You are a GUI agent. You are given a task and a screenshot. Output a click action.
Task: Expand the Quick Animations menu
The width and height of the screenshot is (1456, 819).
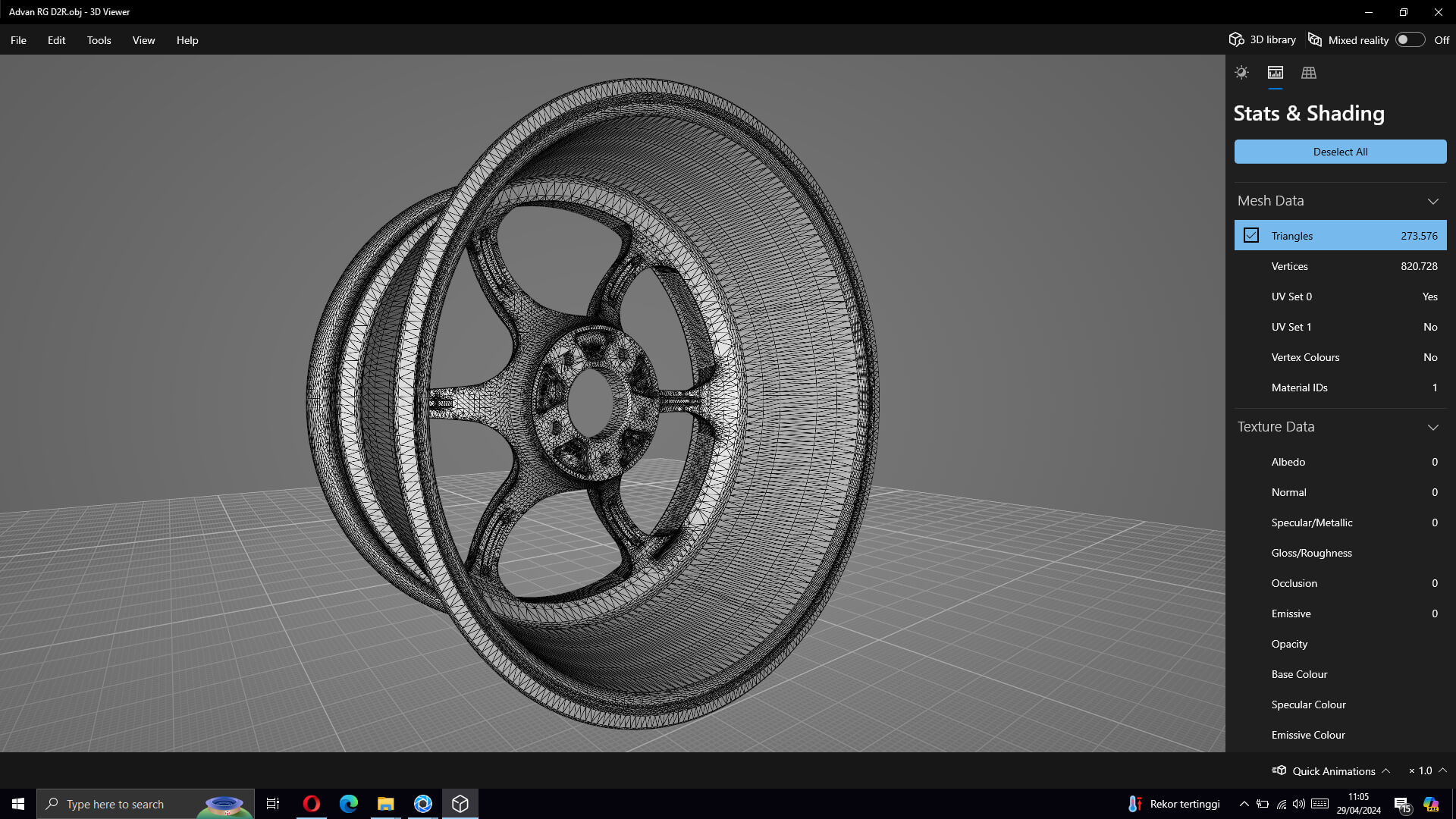(1385, 770)
